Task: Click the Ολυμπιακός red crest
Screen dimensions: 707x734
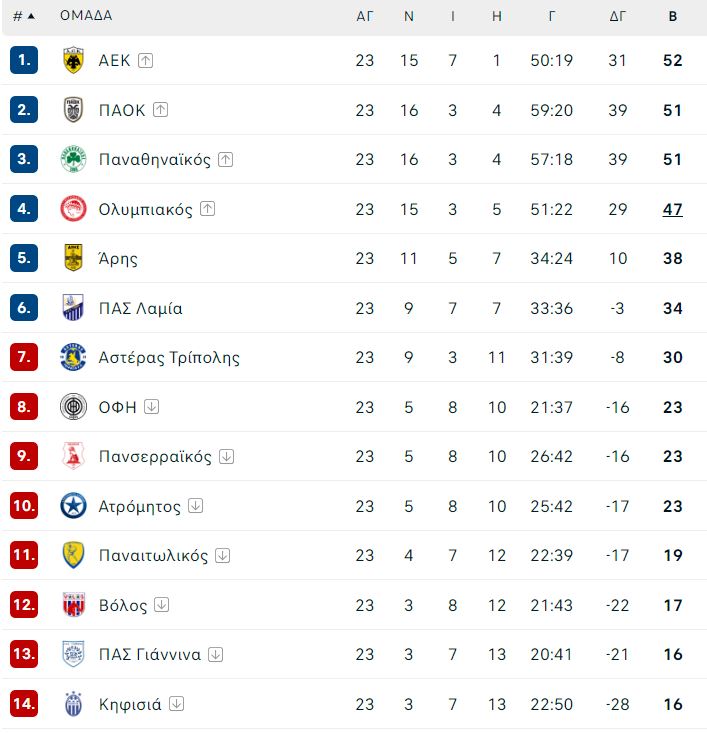Action: tap(74, 209)
